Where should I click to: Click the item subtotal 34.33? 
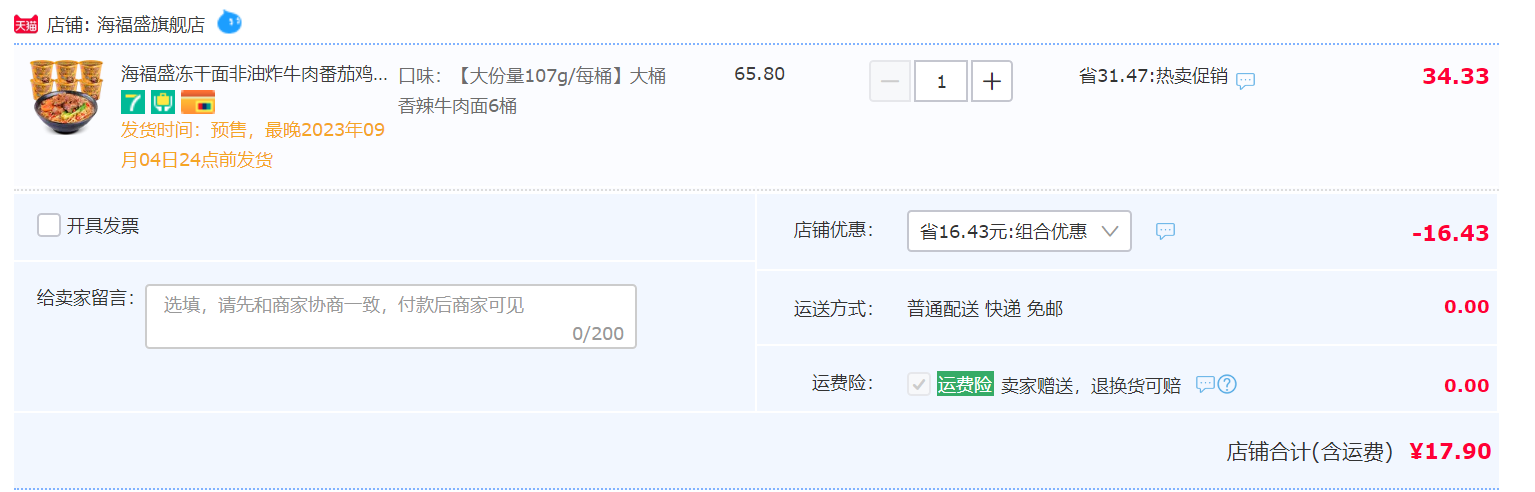pyautogui.click(x=1456, y=76)
